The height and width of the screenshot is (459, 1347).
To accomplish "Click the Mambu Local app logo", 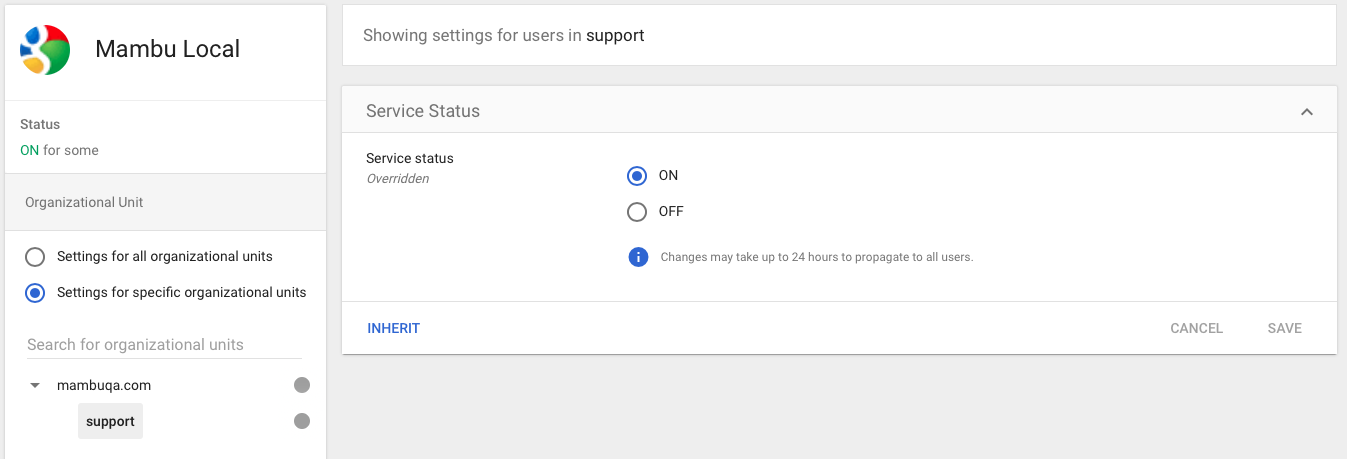I will pos(45,50).
